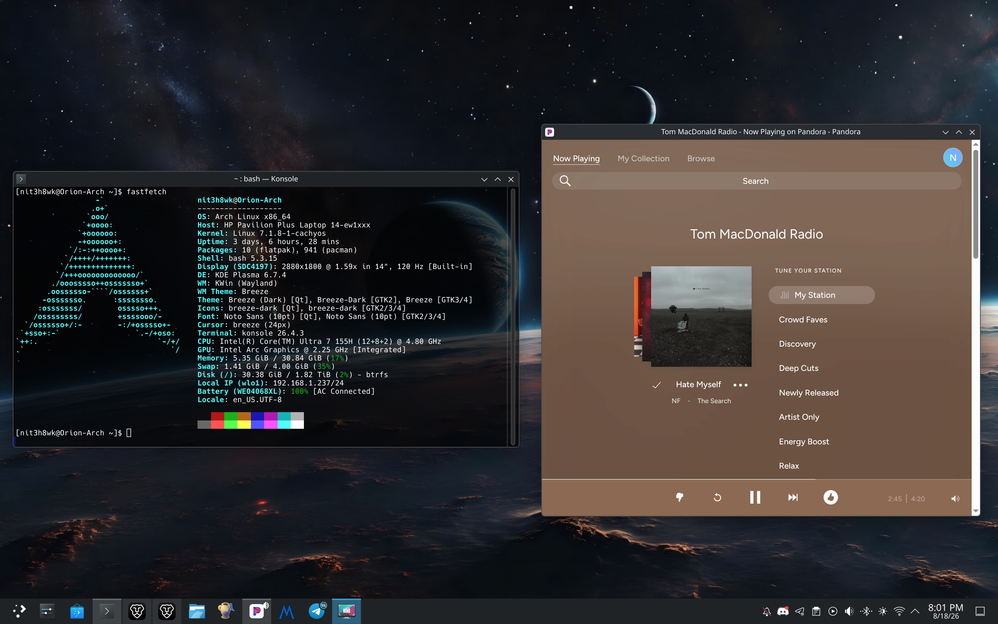Click the Pandora volume speaker icon

[955, 499]
